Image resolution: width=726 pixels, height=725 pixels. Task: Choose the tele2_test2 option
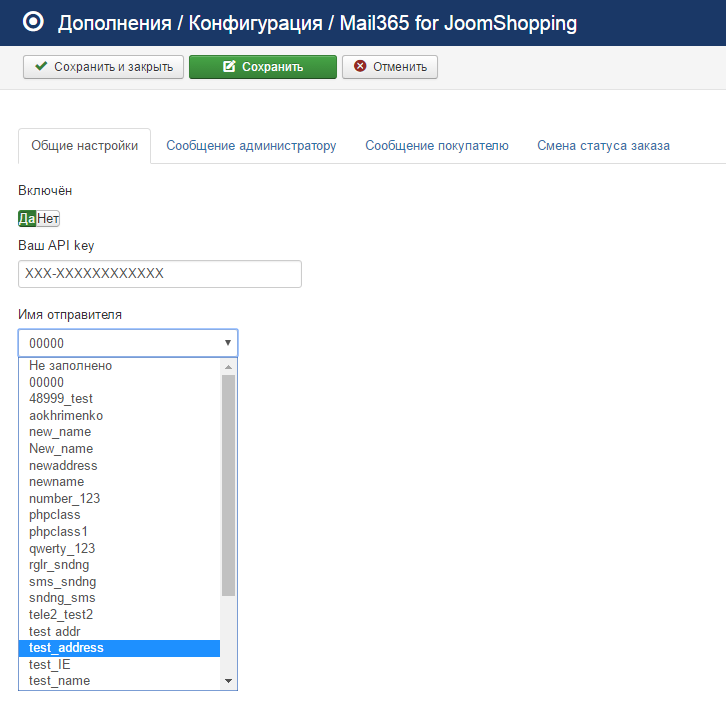(x=119, y=614)
